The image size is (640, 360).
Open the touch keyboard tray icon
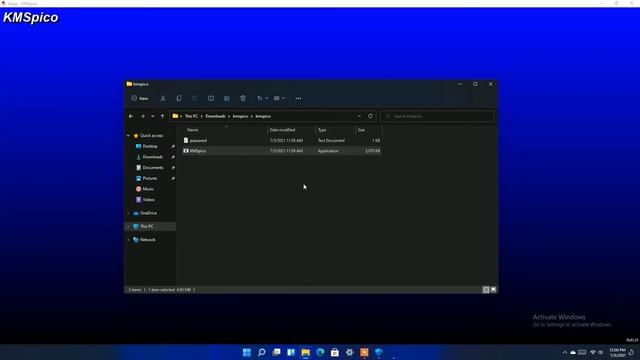point(582,353)
